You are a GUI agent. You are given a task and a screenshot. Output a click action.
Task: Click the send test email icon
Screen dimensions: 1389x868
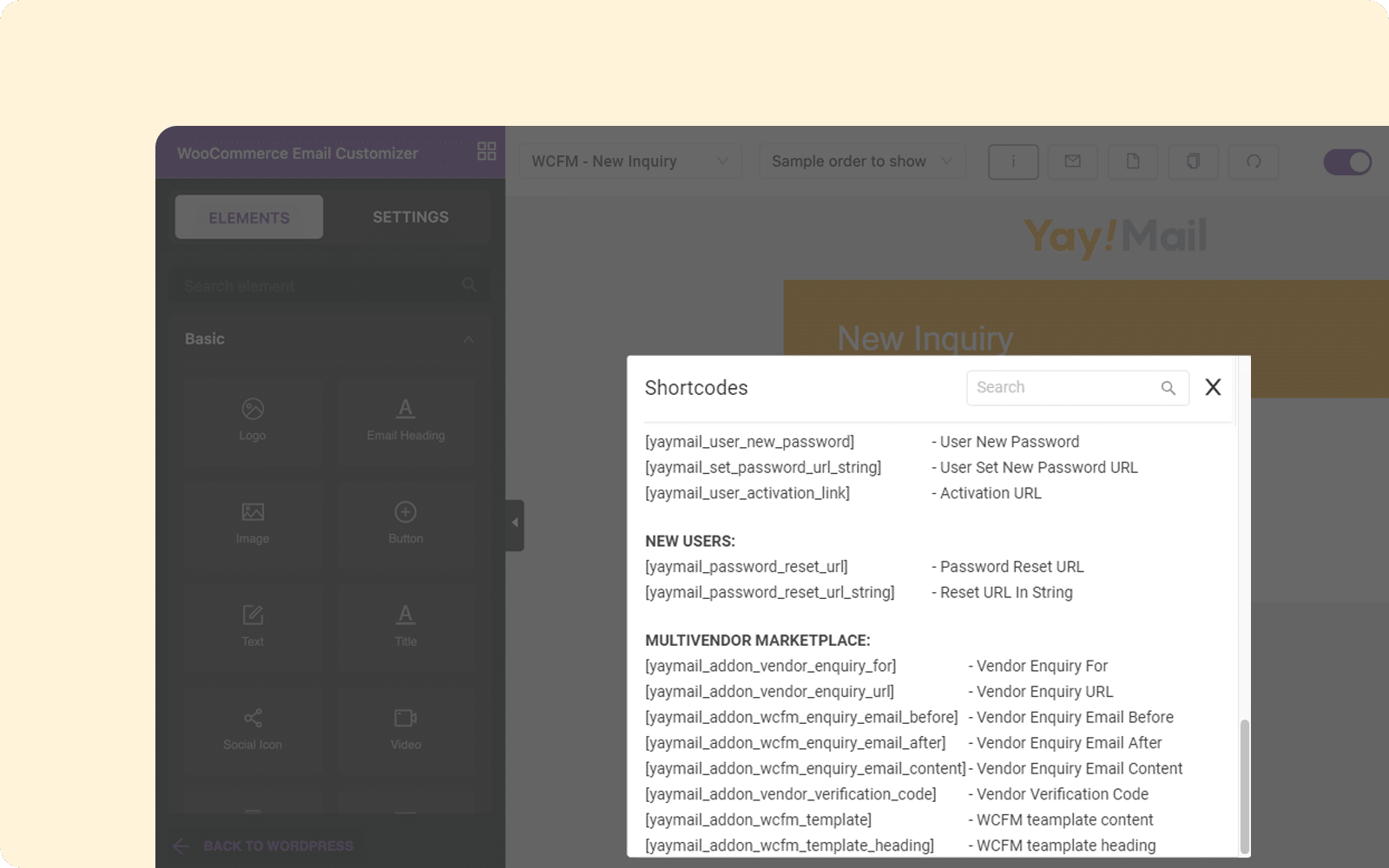tap(1073, 161)
